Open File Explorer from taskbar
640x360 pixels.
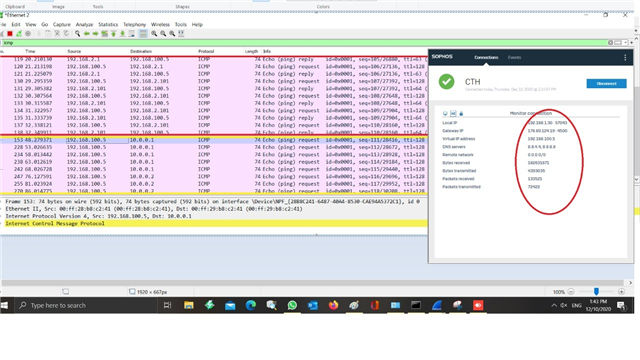tap(189, 305)
